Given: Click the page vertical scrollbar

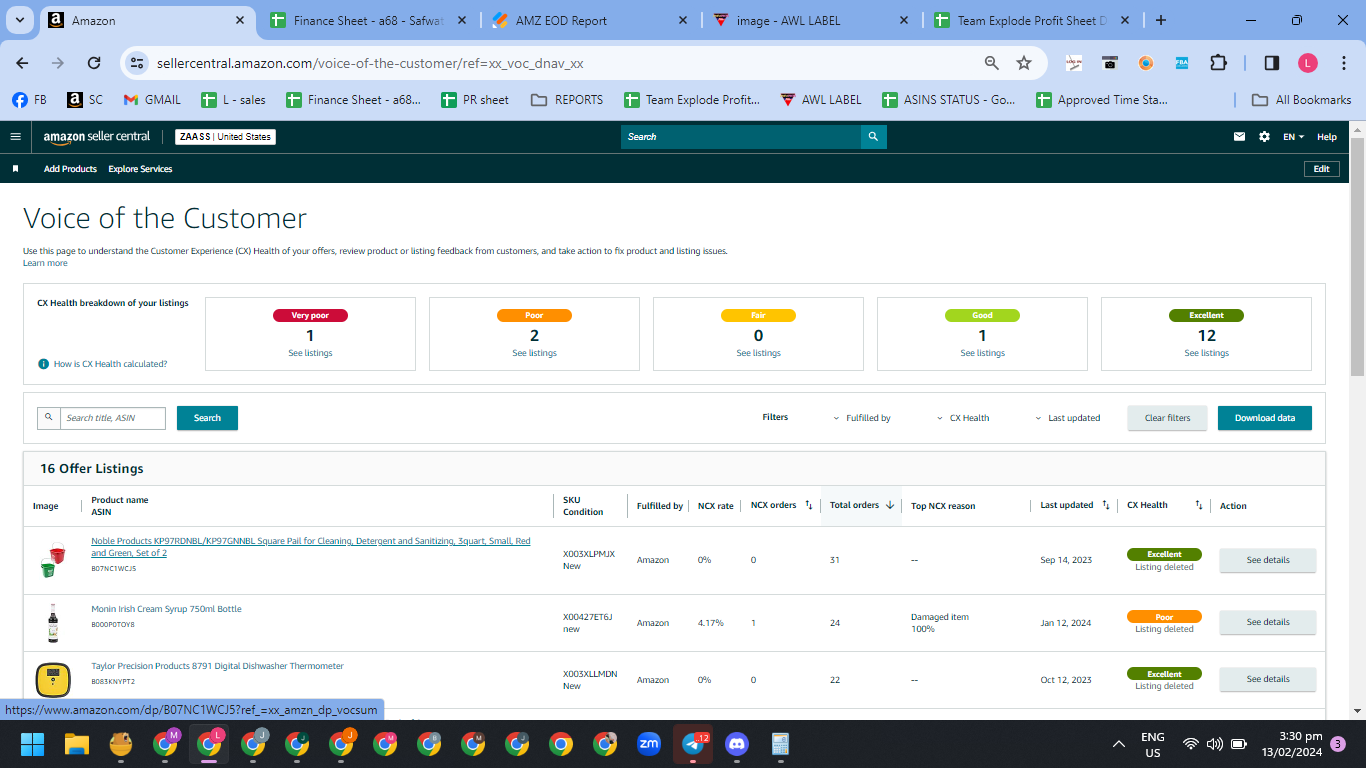Looking at the screenshot, I should pyautogui.click(x=1357, y=255).
